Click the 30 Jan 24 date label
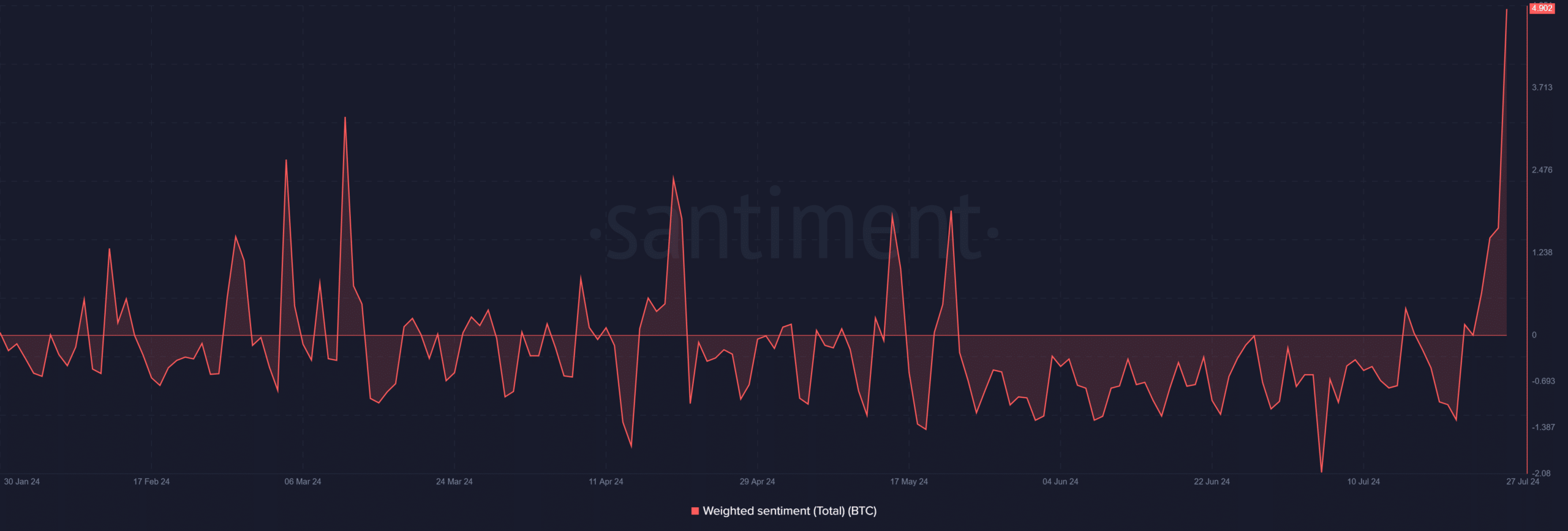 tap(21, 481)
